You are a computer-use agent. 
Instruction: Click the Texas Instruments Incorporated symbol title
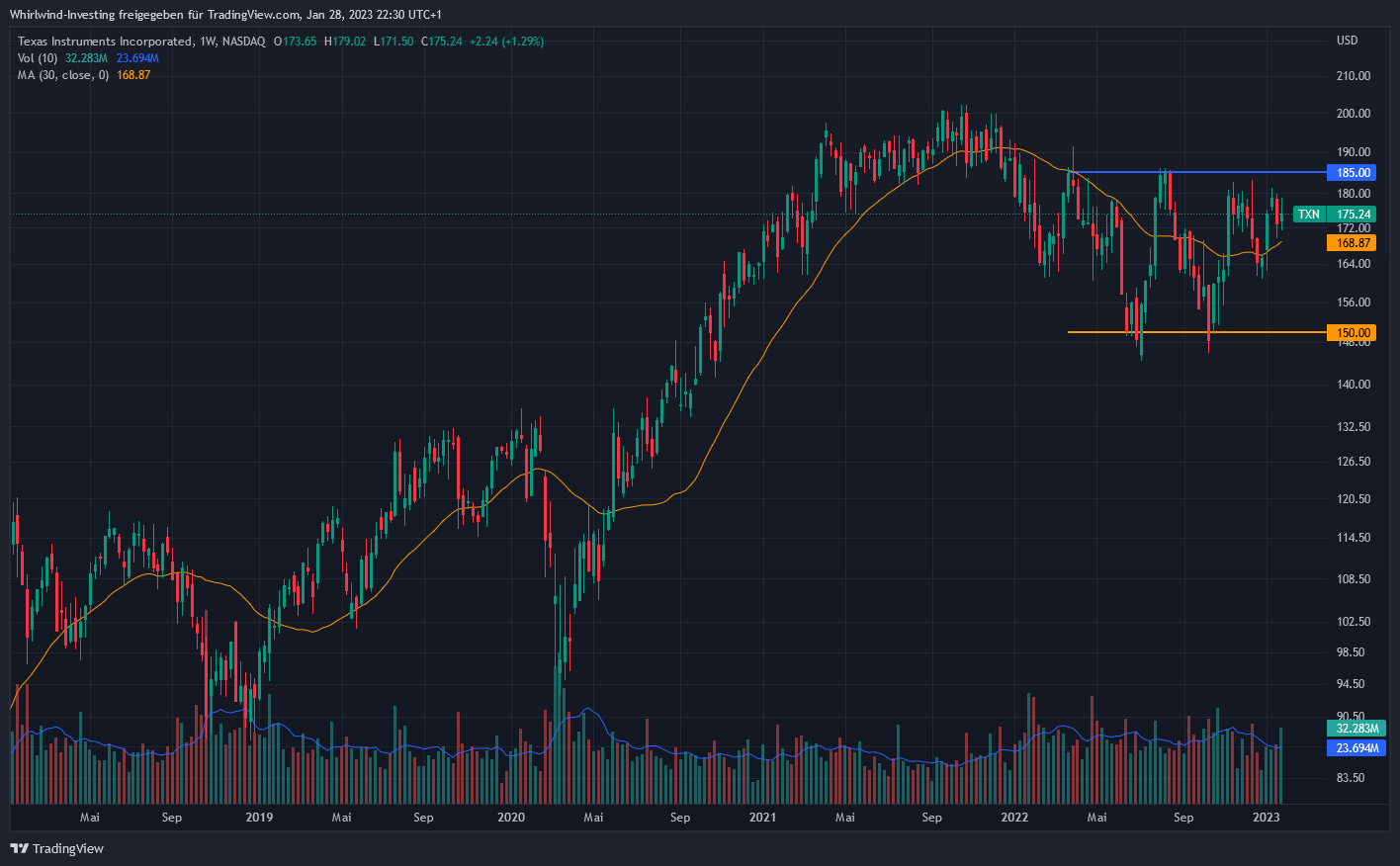[105, 42]
